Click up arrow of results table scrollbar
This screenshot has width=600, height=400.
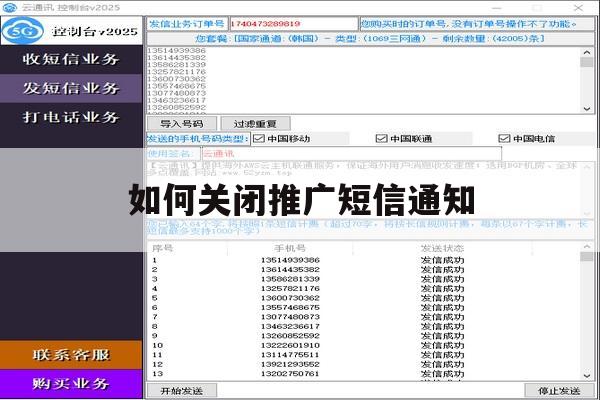coord(587,247)
